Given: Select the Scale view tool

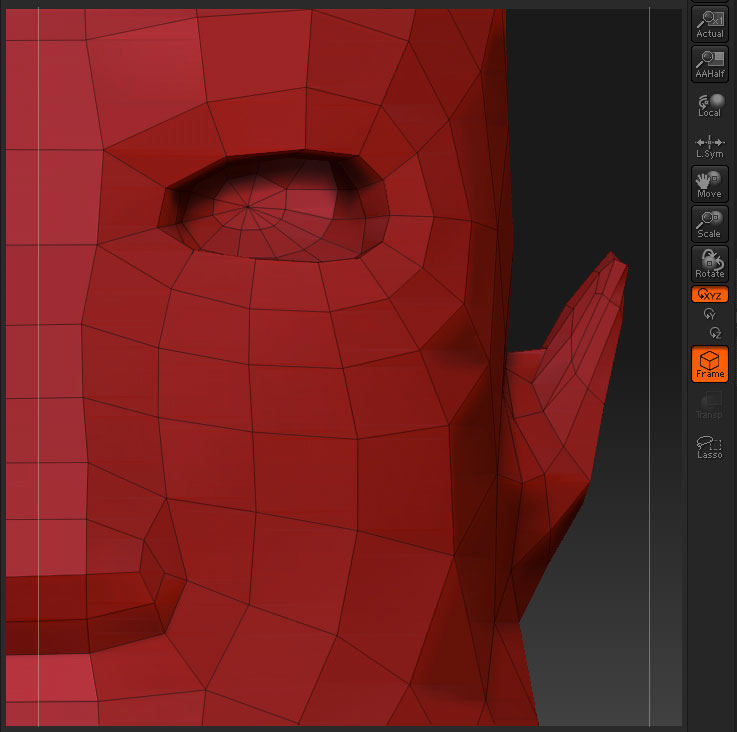Looking at the screenshot, I should point(710,224).
